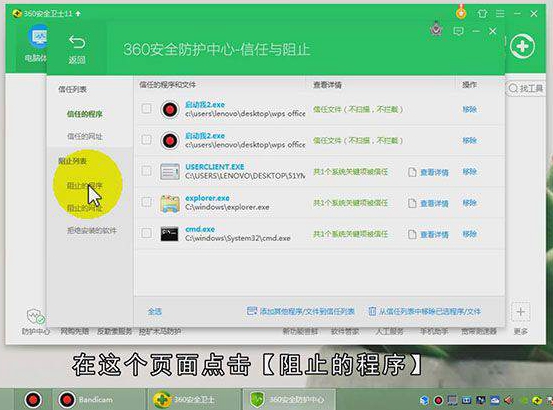Click 查看详情 for cmd.exe
This screenshot has height=410, width=553.
pyautogui.click(x=429, y=235)
